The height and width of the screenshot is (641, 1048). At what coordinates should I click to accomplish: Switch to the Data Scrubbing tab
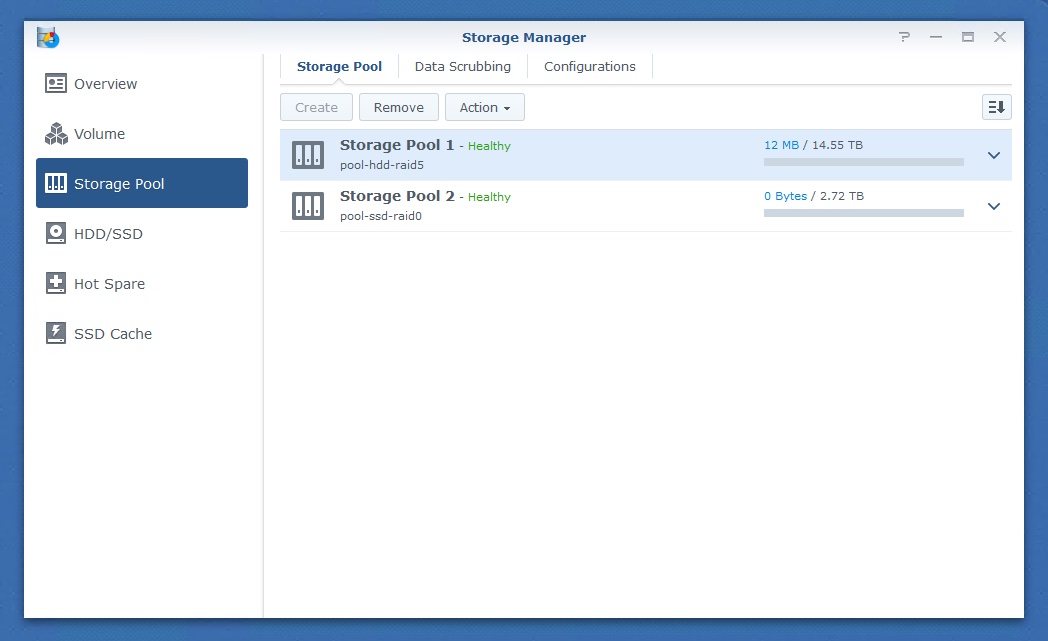462,66
